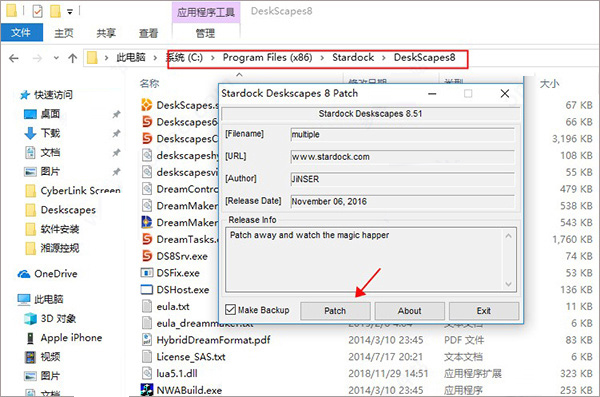This screenshot has height=397, width=600.
Task: Click DeskScapes8 in the address path
Action: point(424,57)
